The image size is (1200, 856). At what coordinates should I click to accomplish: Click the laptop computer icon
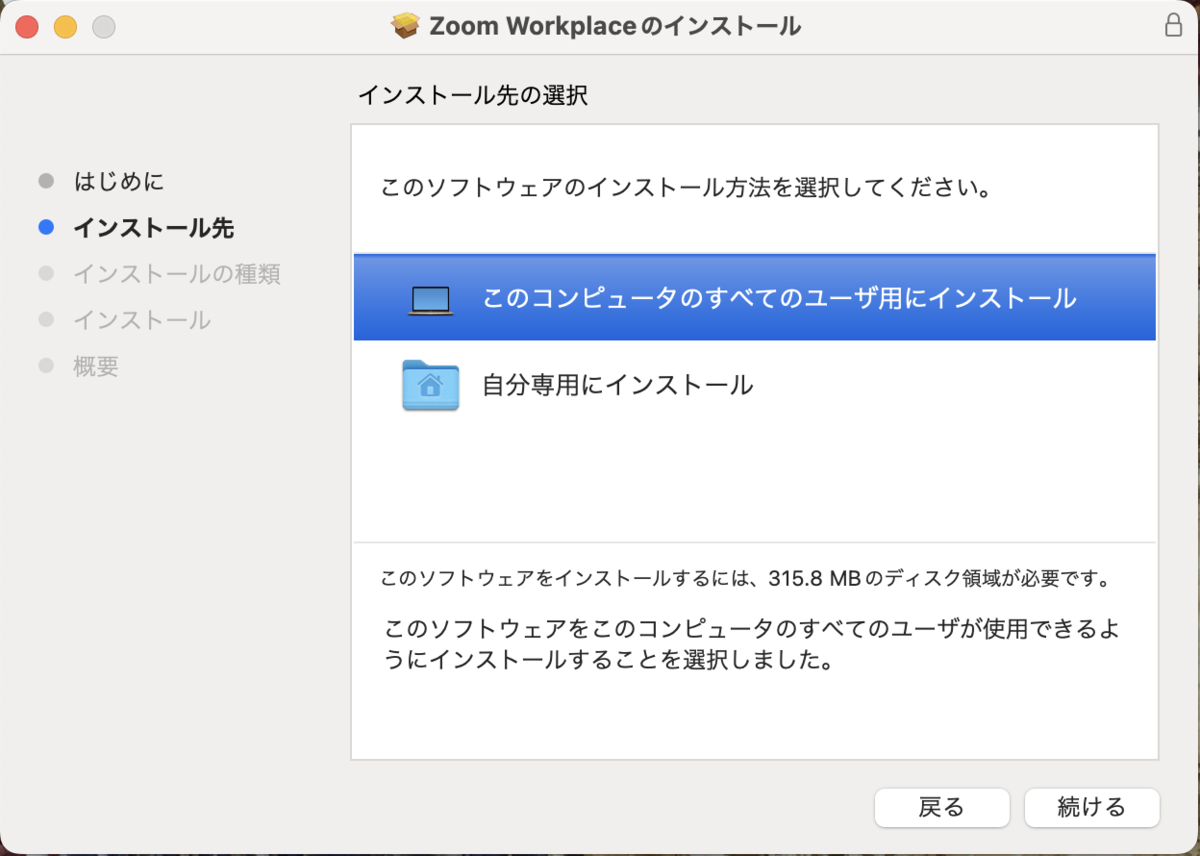tap(430, 300)
